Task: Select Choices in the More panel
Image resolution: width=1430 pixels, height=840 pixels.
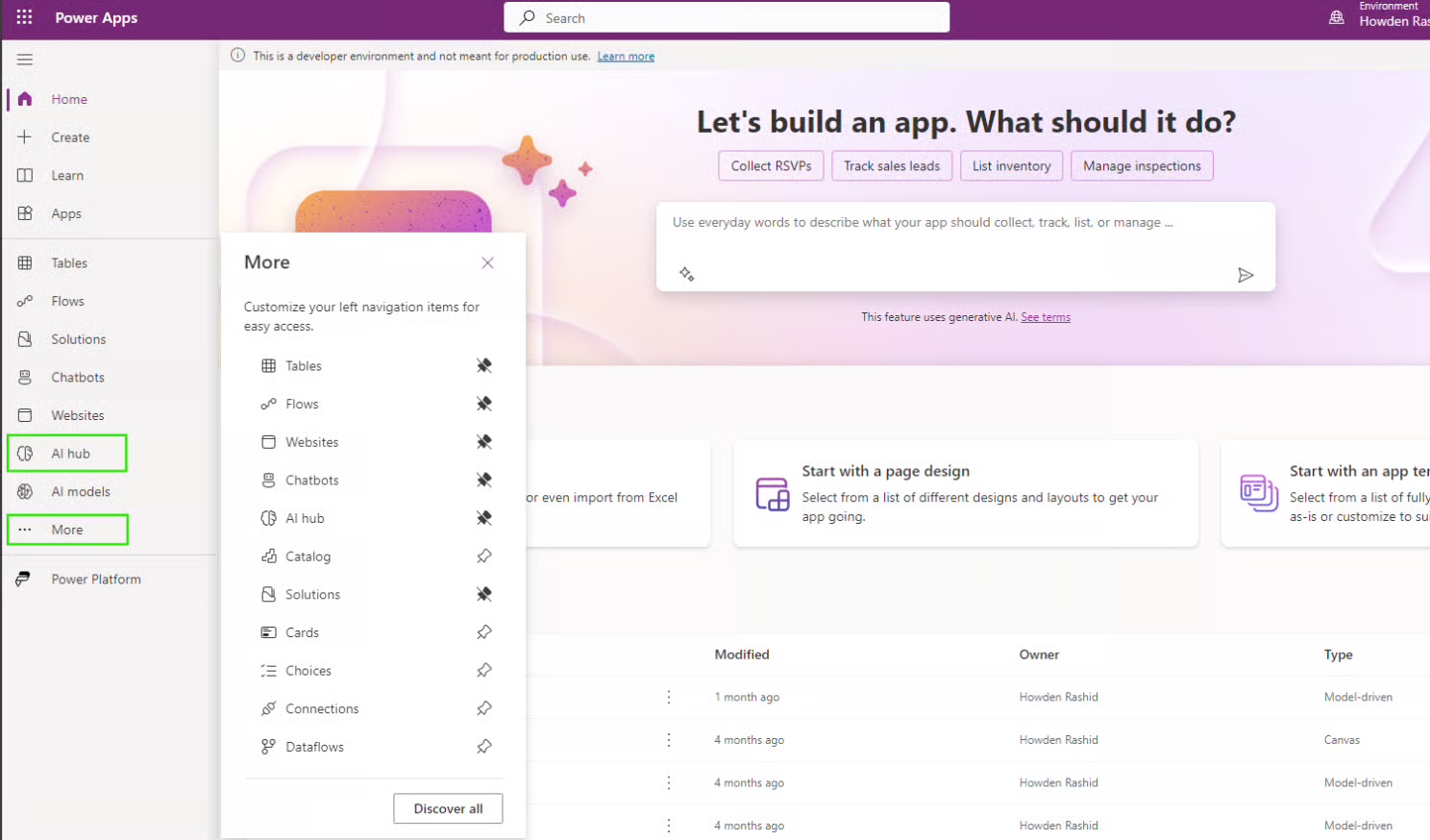Action: point(308,671)
